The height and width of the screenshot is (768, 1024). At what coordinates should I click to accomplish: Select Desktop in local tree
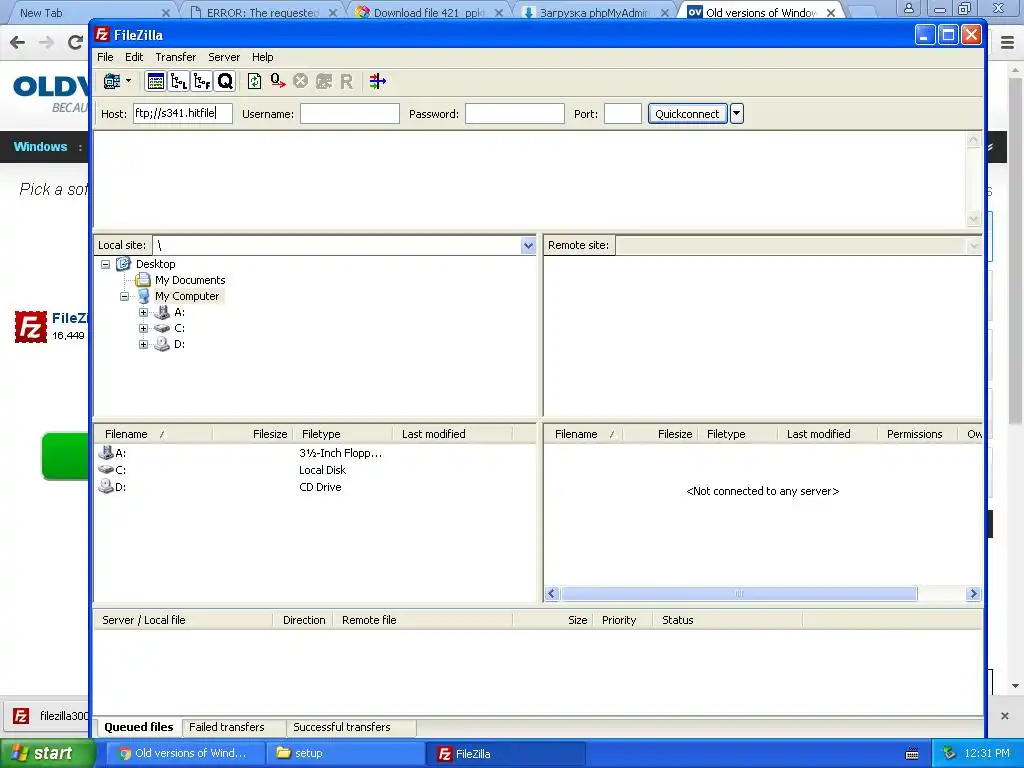tap(155, 264)
